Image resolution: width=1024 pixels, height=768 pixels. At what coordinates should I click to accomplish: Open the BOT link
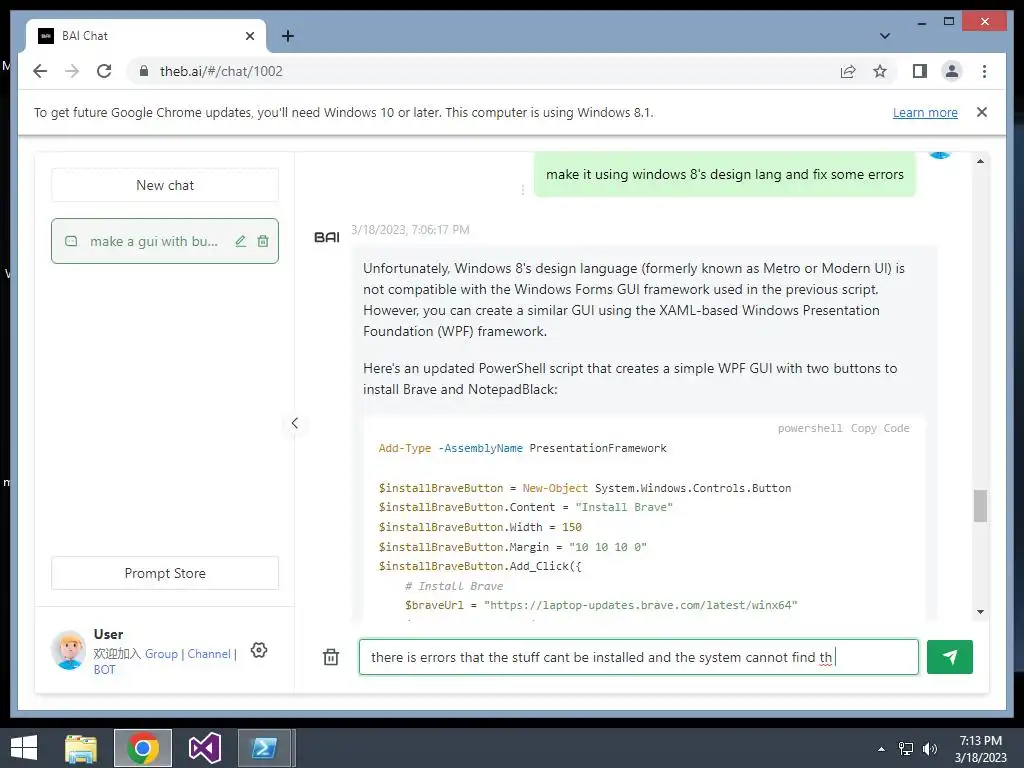click(x=104, y=669)
